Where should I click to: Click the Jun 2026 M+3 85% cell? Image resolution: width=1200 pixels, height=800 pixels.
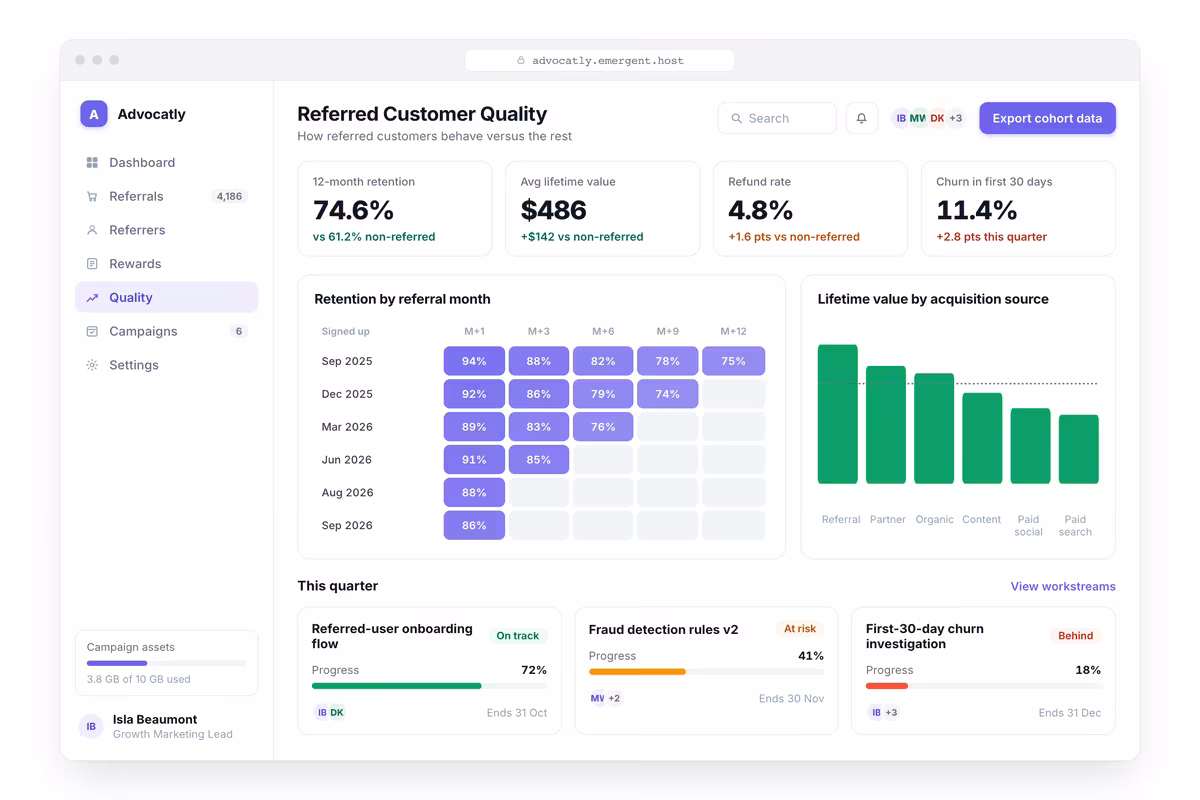[x=539, y=460]
